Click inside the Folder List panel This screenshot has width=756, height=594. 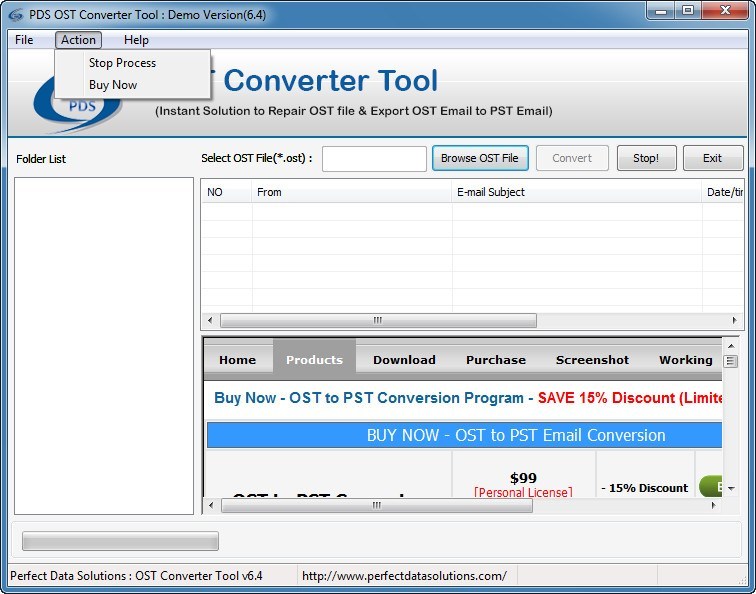point(104,346)
